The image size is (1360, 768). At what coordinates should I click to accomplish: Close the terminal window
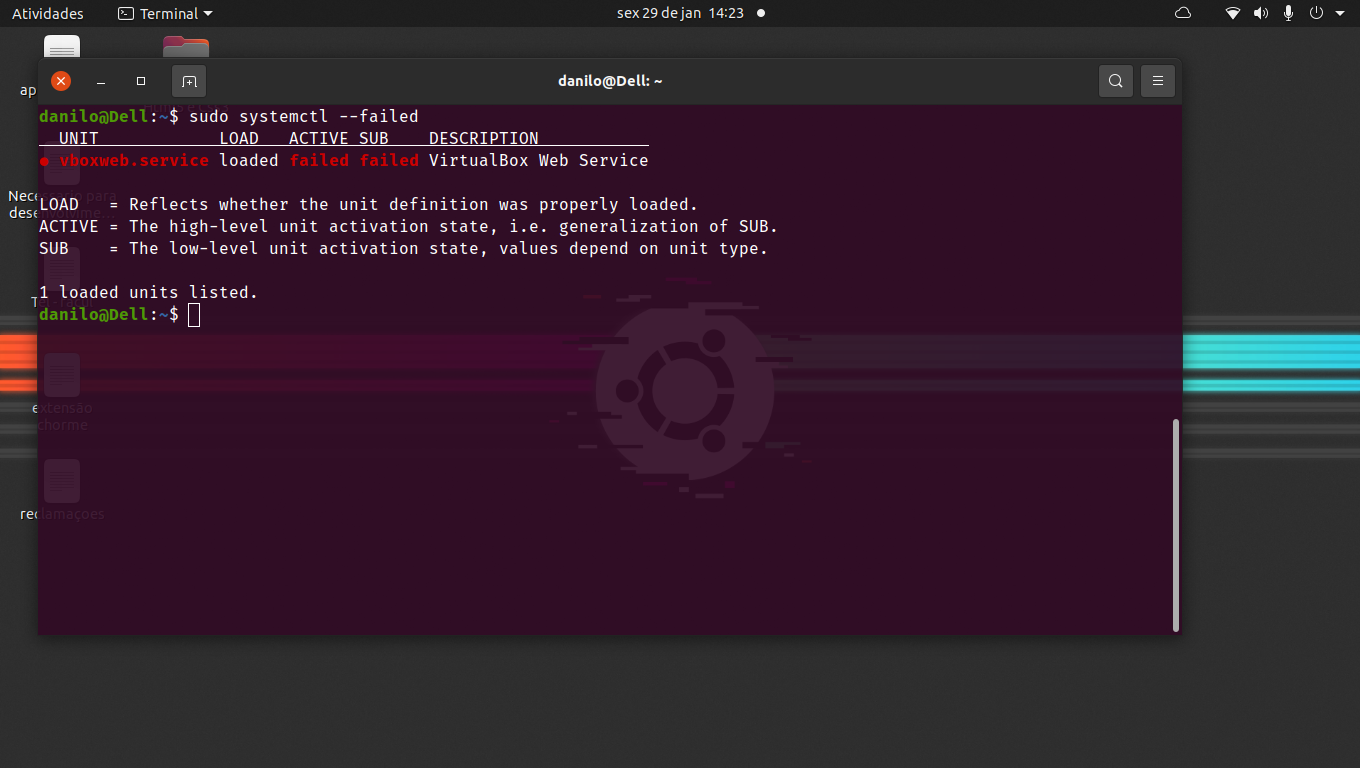(x=61, y=81)
